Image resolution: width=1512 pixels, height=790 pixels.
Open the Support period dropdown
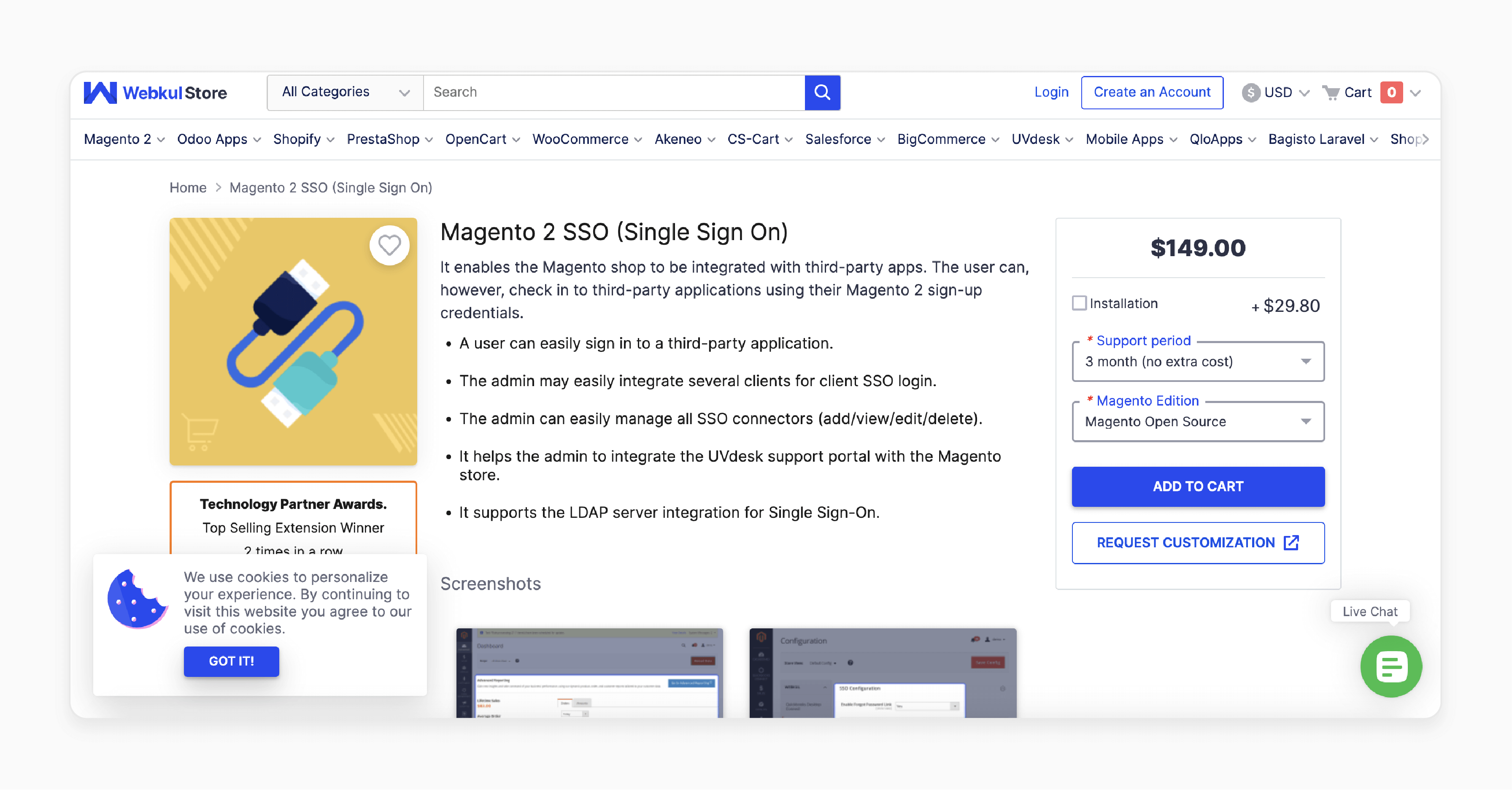point(1198,362)
